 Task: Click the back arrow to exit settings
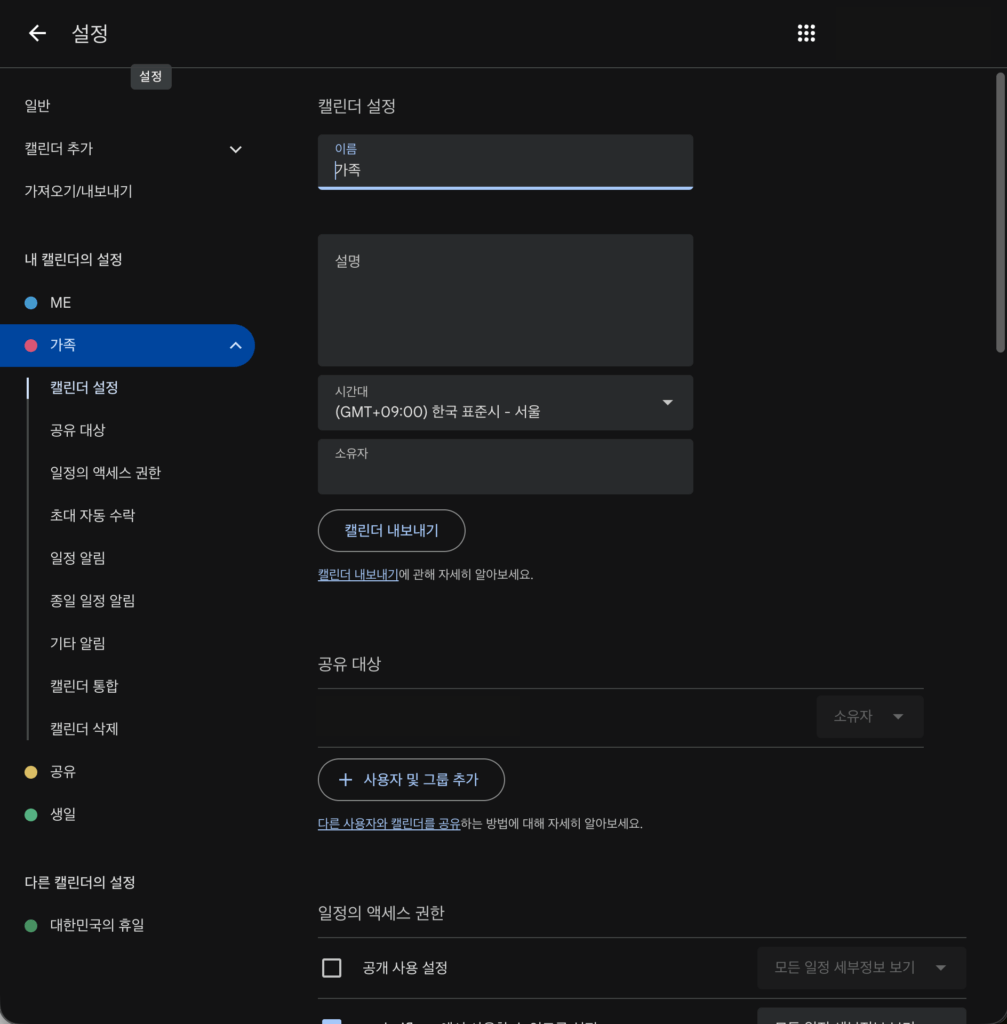coord(37,33)
